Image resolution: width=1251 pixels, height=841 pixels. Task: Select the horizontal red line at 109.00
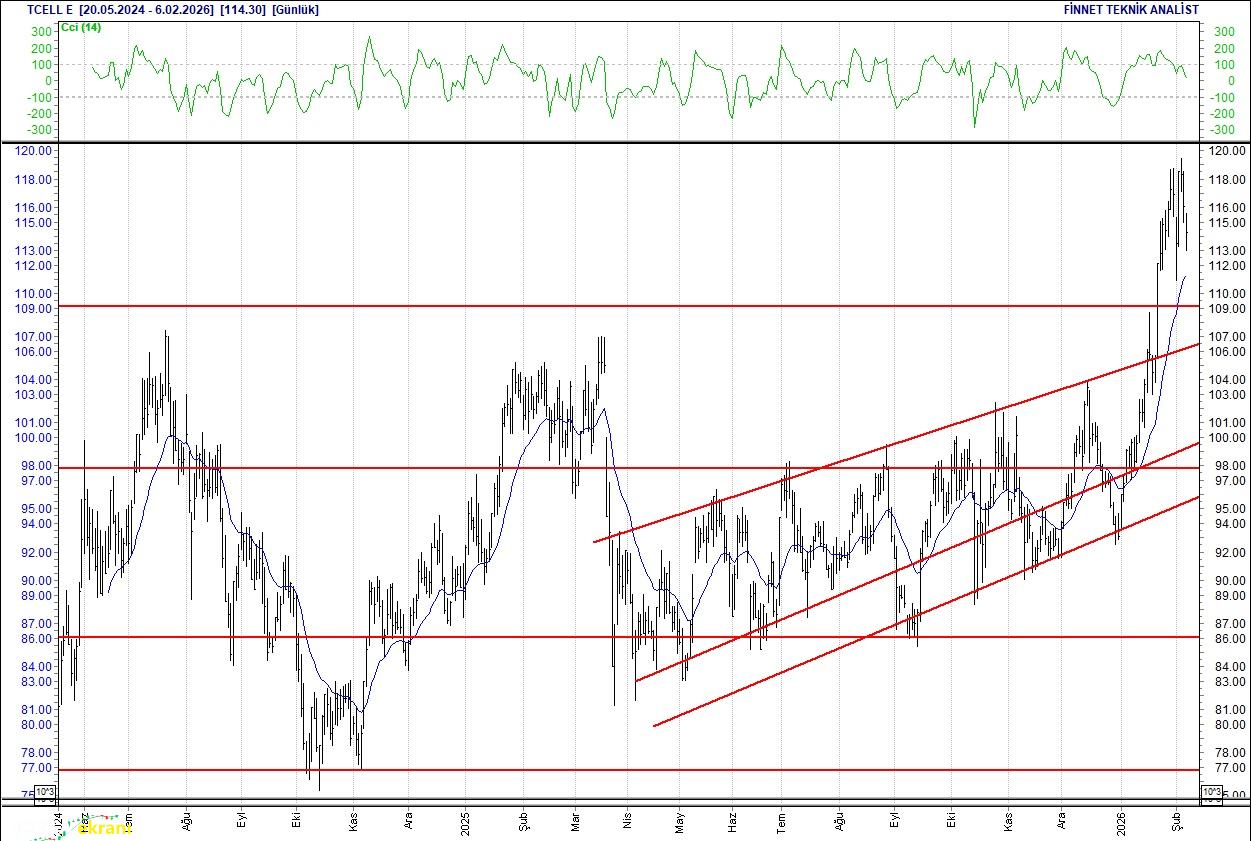coord(400,306)
